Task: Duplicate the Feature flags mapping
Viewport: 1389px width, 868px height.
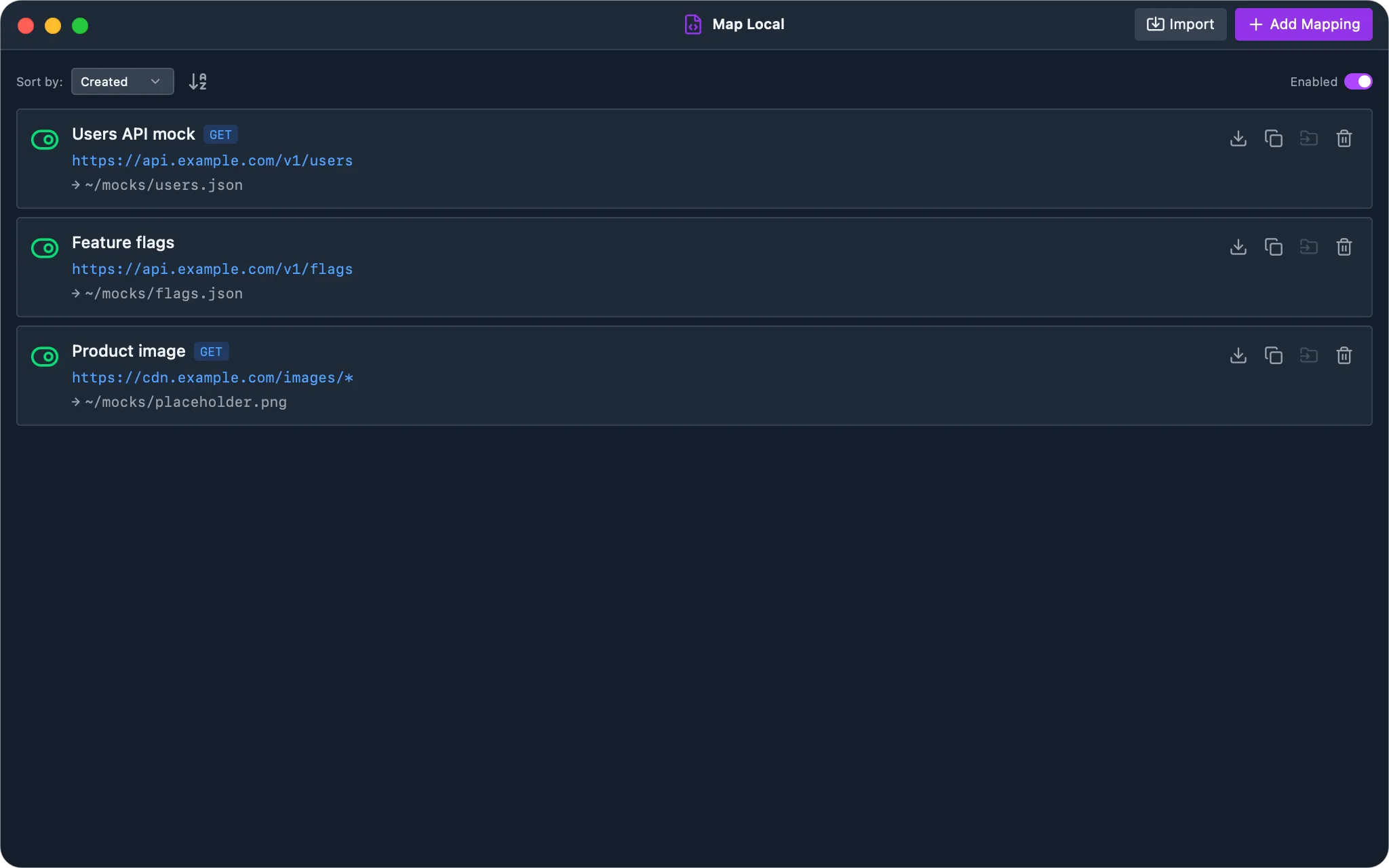Action: 1274,247
